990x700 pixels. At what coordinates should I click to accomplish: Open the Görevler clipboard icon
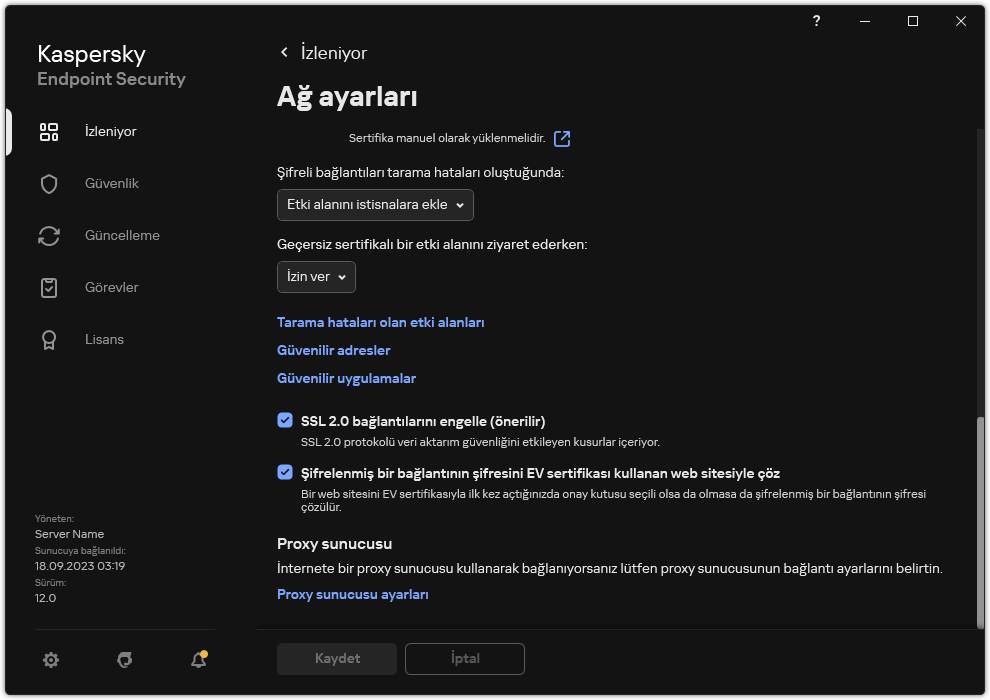click(49, 288)
